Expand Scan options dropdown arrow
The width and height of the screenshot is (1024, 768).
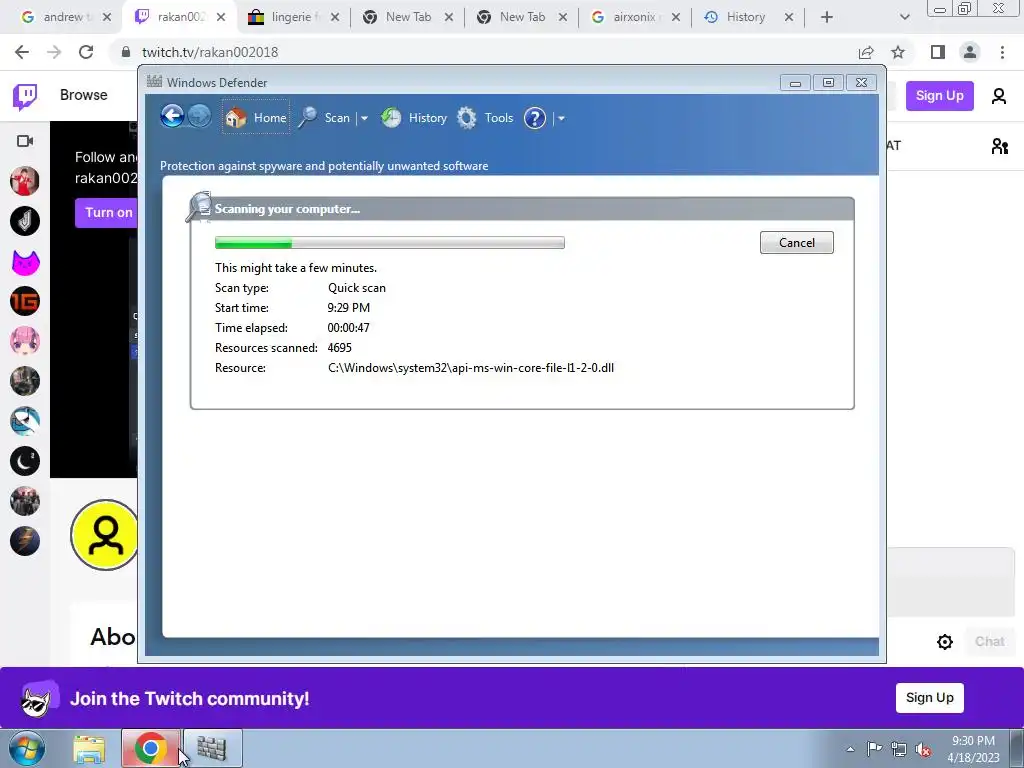(x=364, y=118)
